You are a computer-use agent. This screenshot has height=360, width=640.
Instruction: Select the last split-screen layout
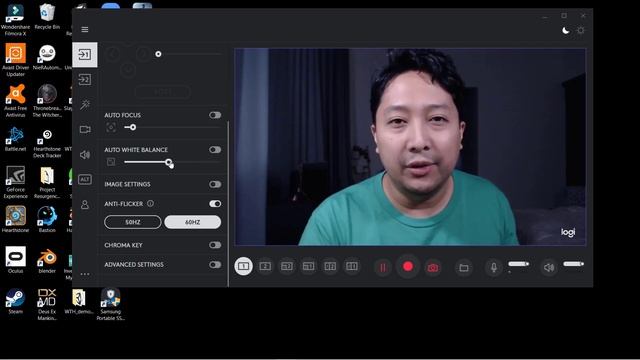352,266
